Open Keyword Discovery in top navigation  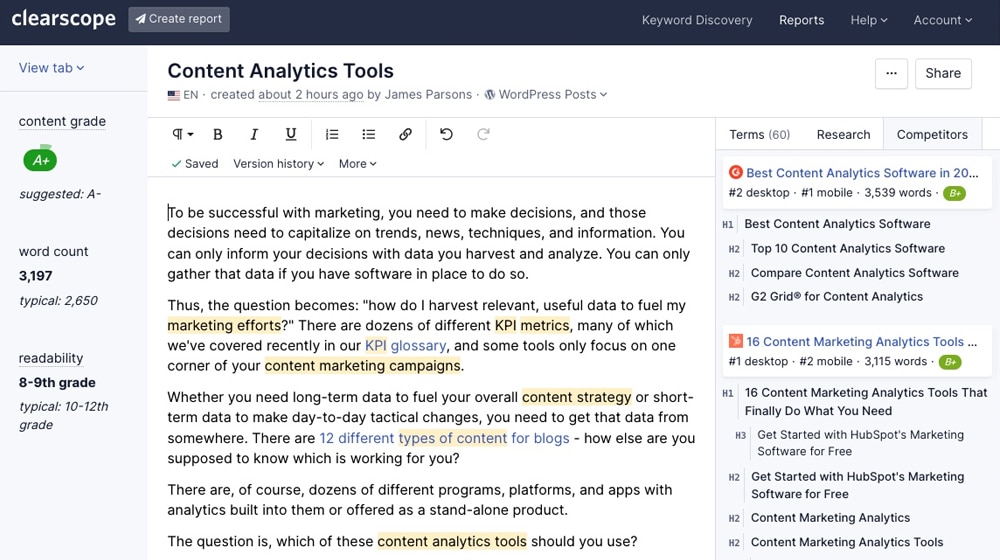pos(696,20)
